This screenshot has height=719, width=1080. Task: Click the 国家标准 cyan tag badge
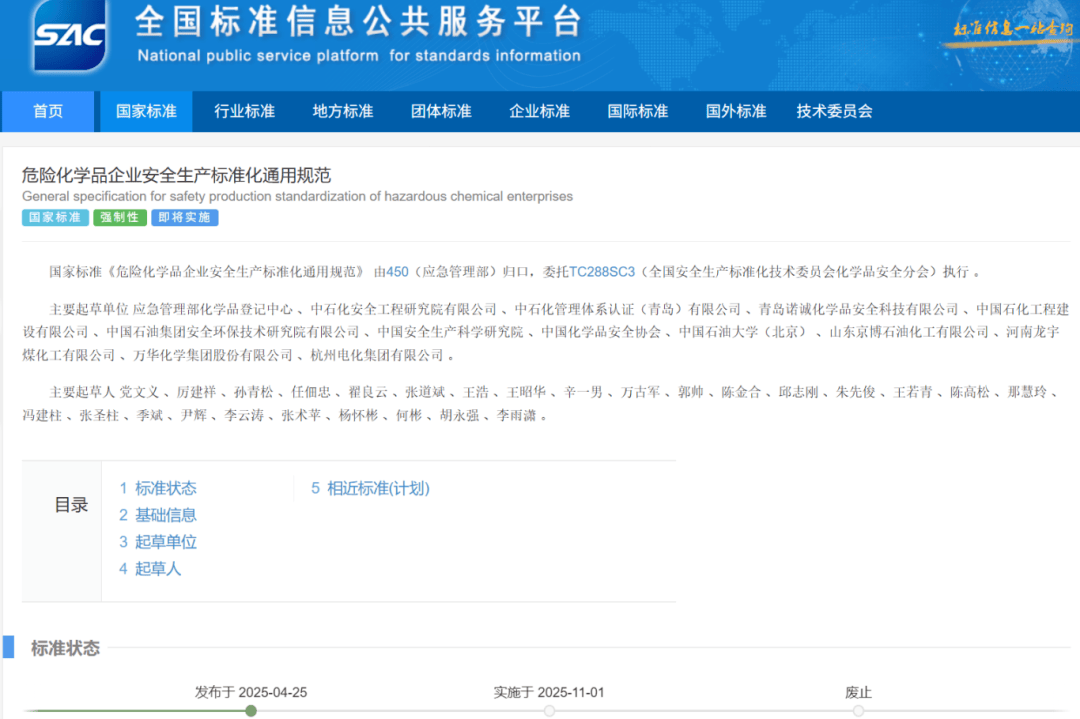click(55, 217)
